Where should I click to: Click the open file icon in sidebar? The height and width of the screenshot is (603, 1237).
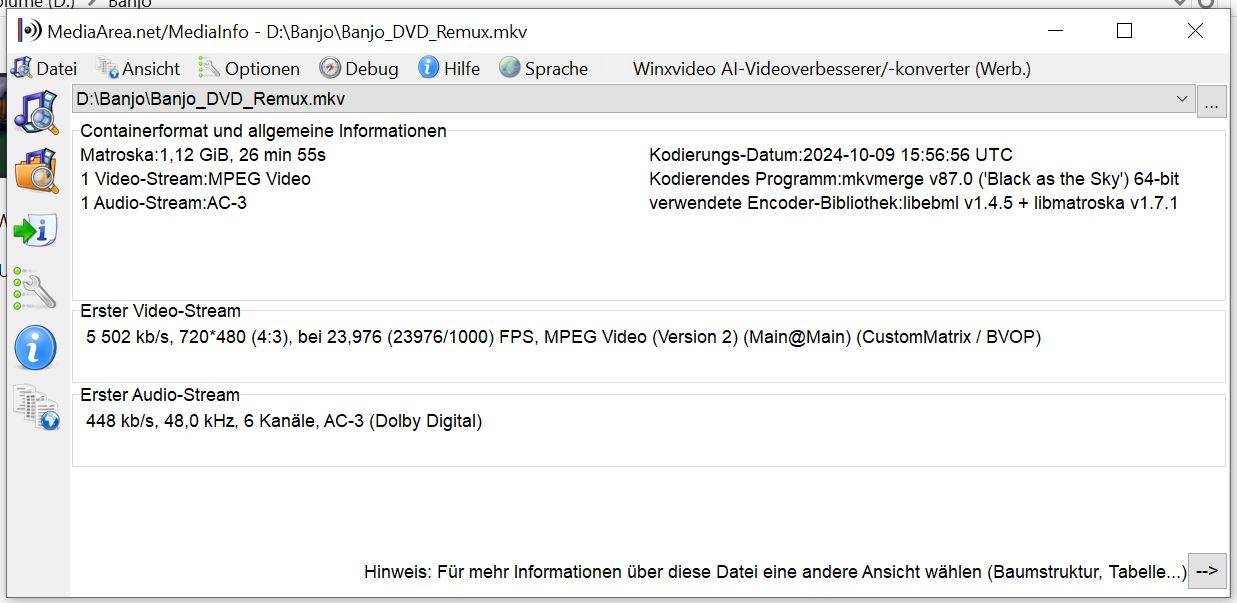[35, 113]
